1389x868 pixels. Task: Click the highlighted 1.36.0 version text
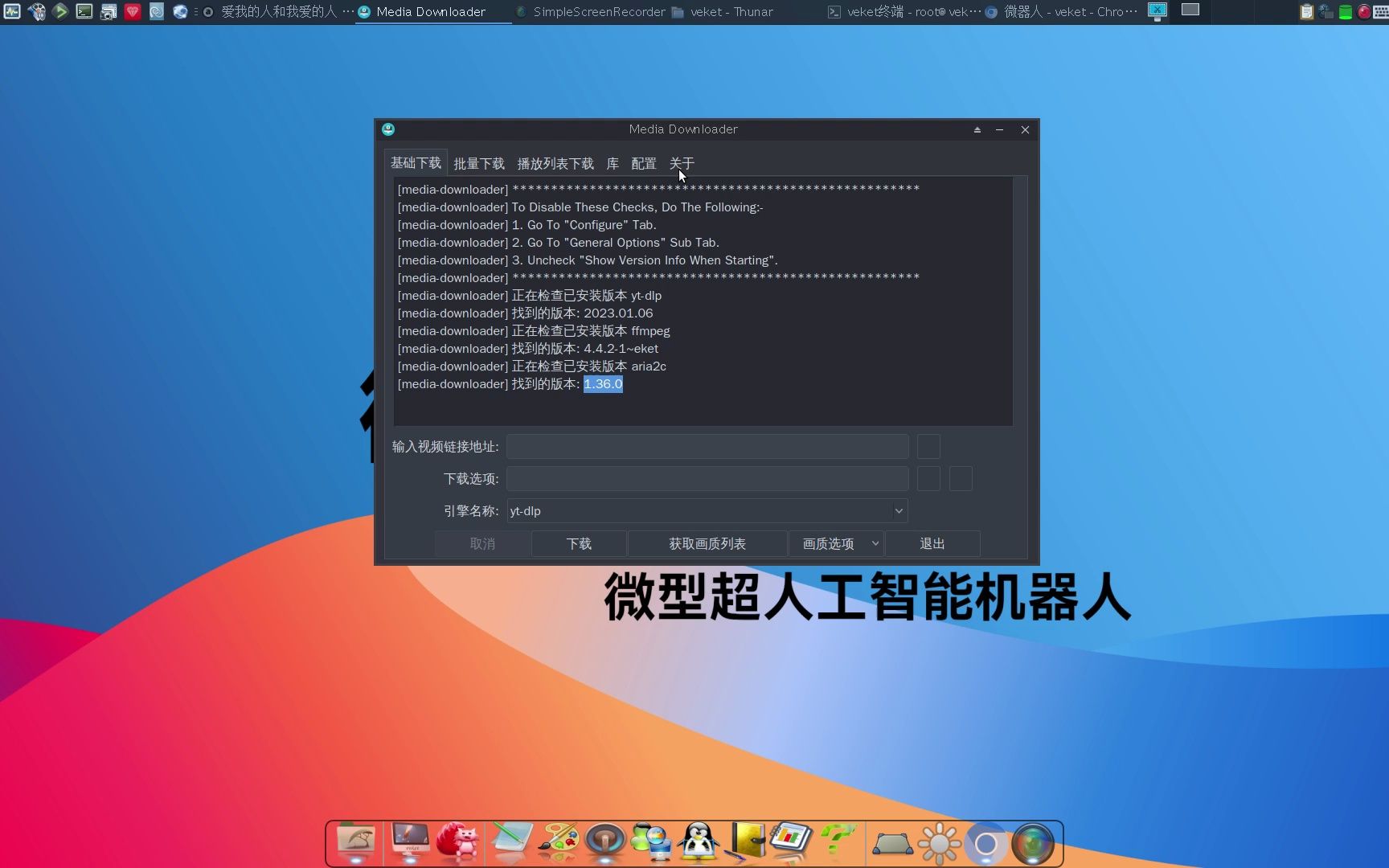603,384
